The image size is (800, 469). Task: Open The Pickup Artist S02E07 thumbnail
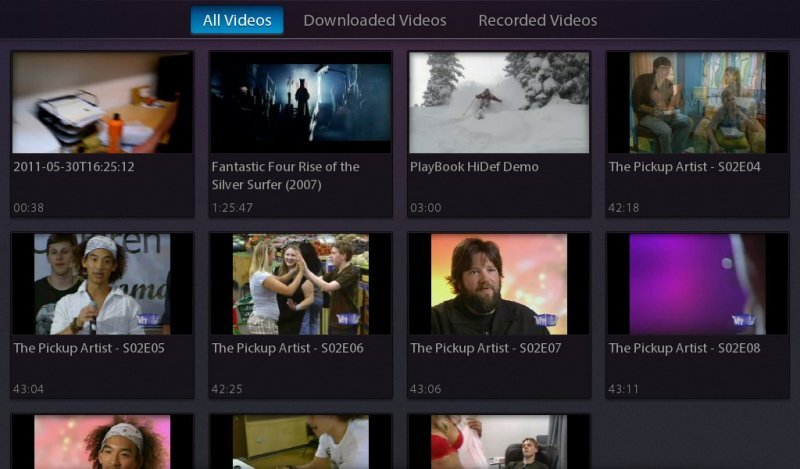tap(498, 284)
